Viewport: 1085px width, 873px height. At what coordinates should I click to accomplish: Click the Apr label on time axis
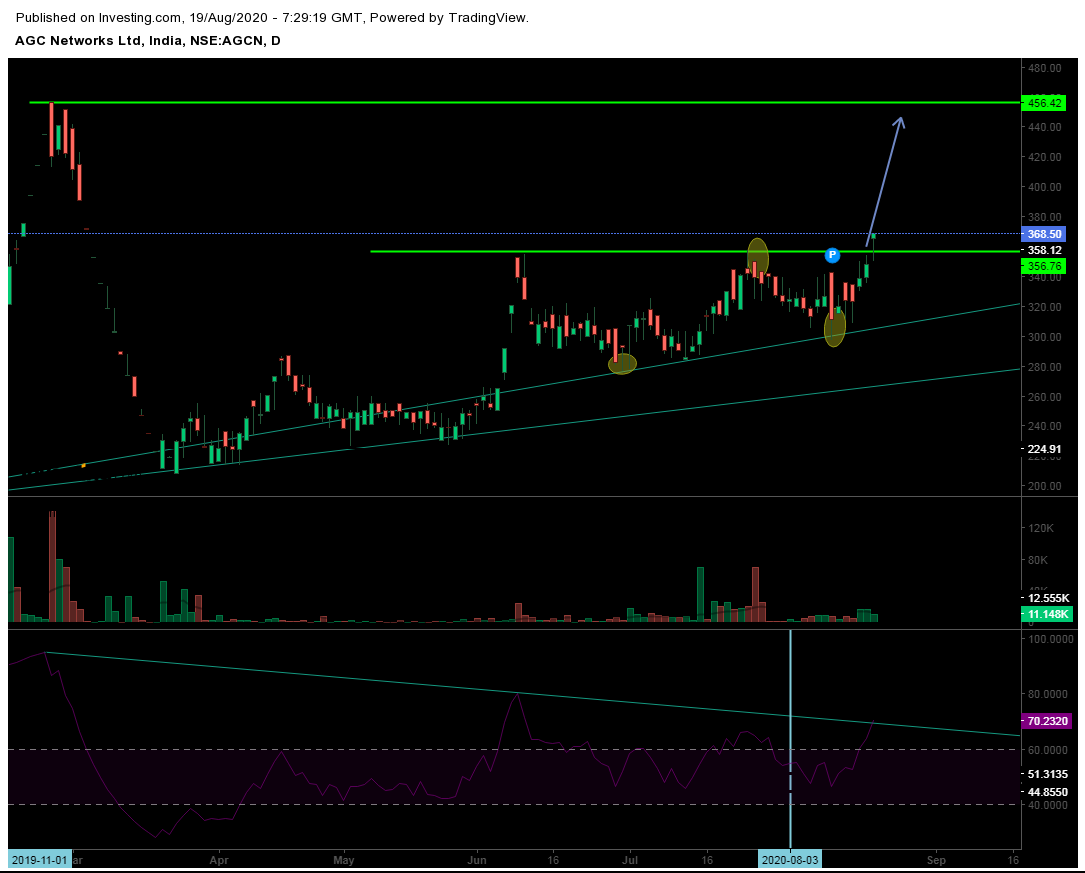click(219, 861)
